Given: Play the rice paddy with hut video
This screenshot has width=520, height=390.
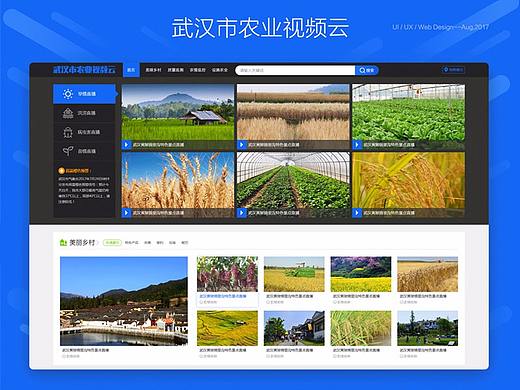Looking at the screenshot, I should pyautogui.click(x=126, y=145).
